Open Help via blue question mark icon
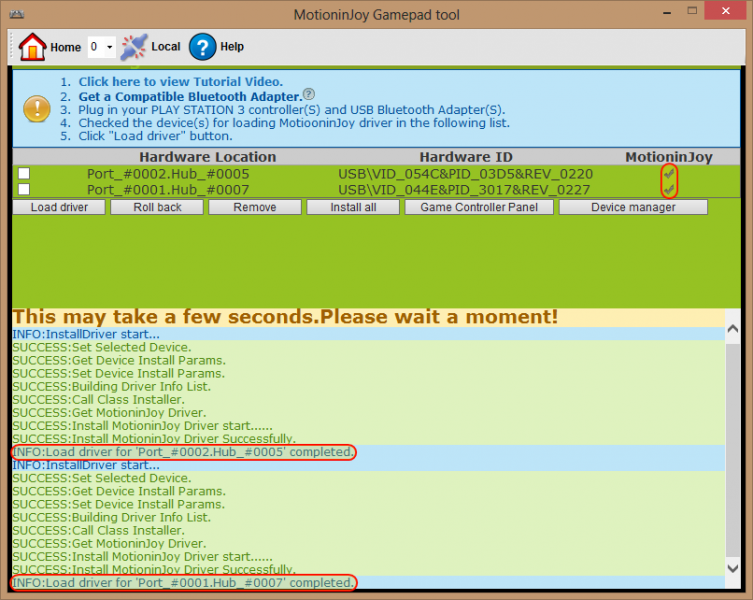The image size is (753, 600). coord(202,47)
